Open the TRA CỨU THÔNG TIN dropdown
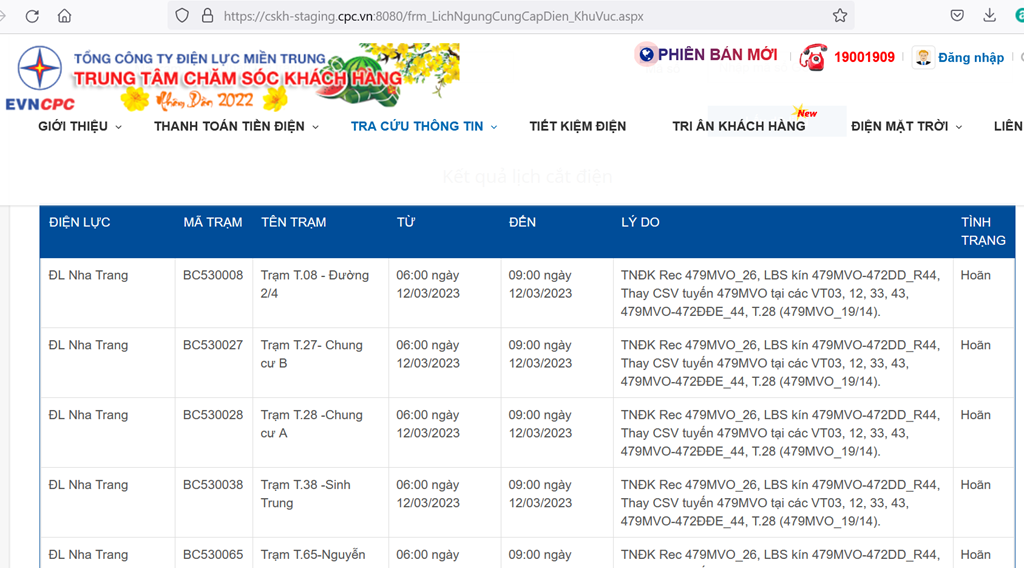 click(x=424, y=126)
